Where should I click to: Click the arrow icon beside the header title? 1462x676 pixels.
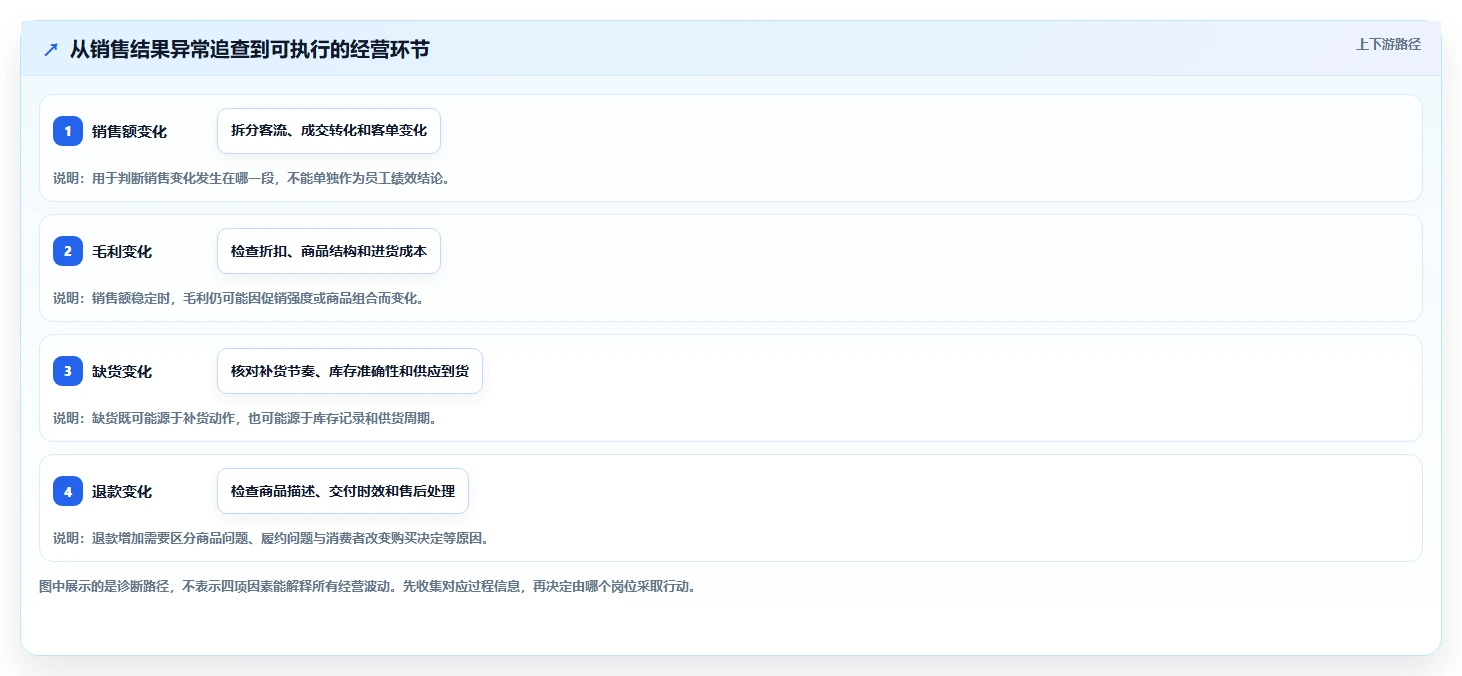pos(51,50)
